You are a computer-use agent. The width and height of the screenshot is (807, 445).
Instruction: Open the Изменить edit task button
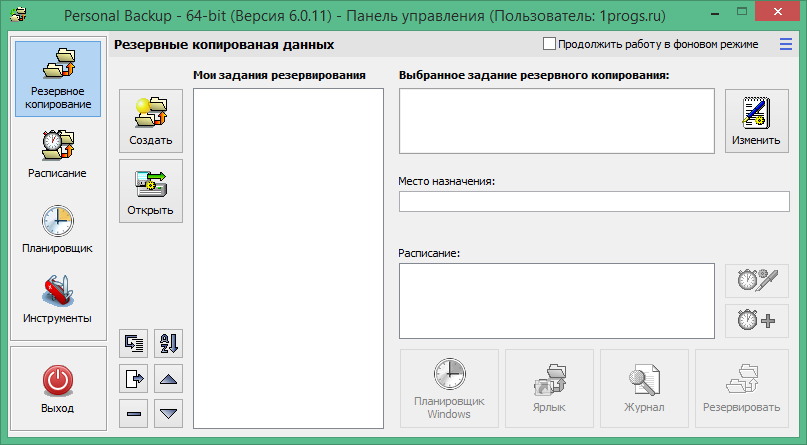756,120
